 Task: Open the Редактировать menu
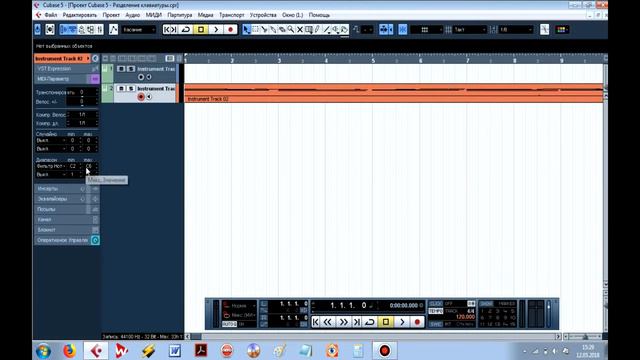point(80,15)
